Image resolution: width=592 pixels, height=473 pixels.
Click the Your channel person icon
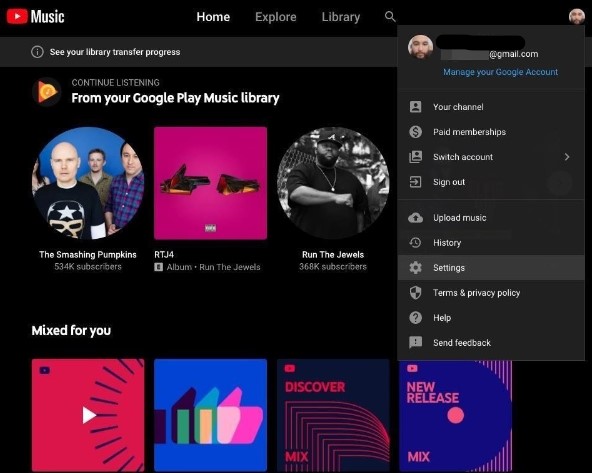[415, 107]
